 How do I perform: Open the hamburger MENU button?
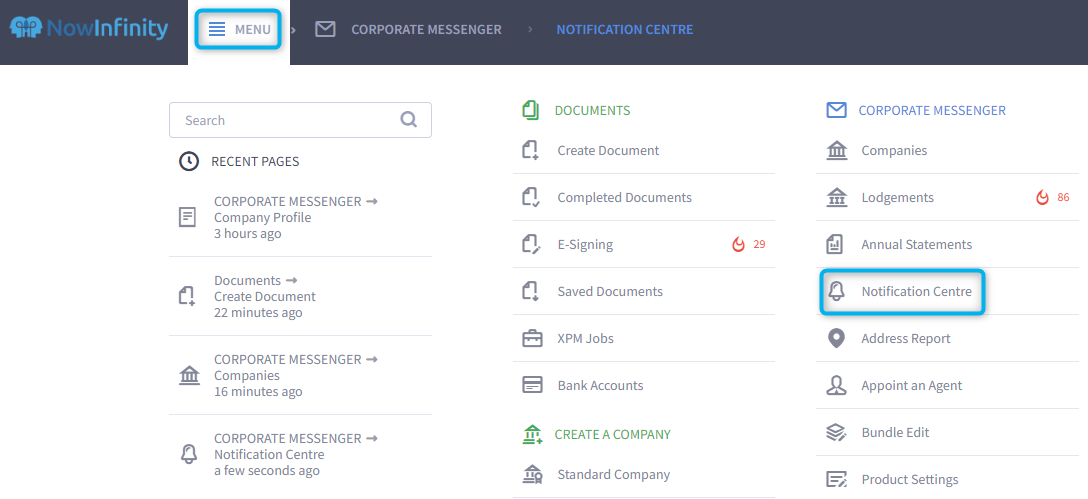click(239, 29)
